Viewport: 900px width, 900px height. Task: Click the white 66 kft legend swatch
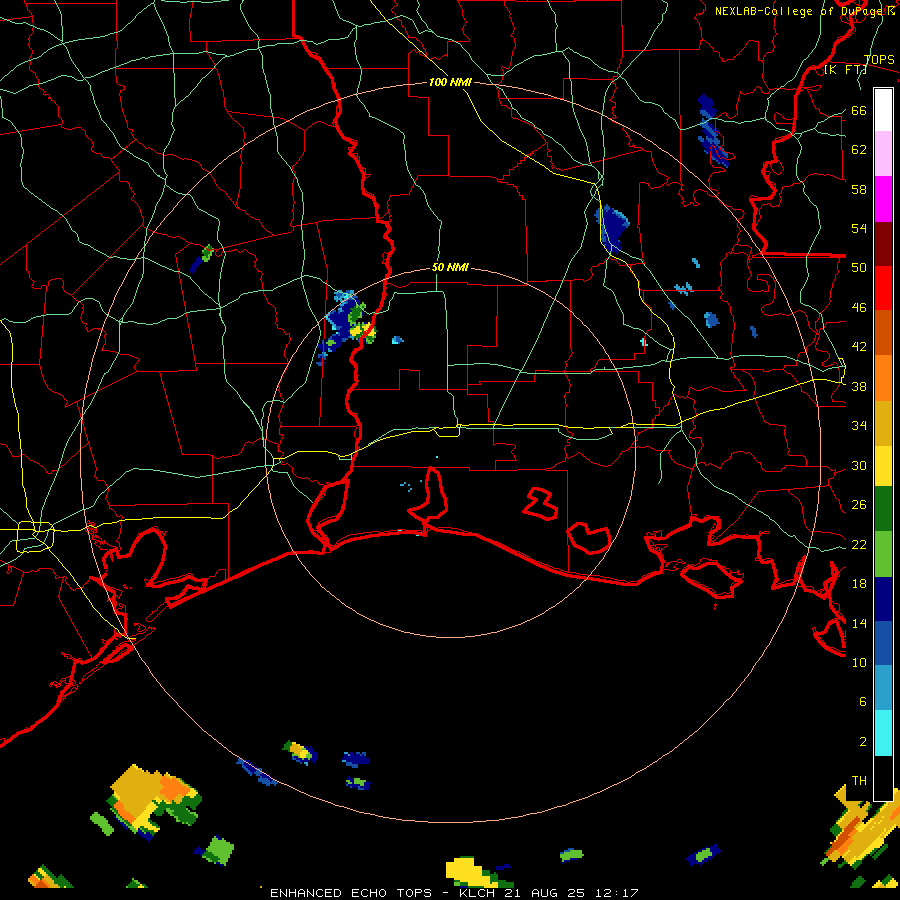tap(883, 110)
